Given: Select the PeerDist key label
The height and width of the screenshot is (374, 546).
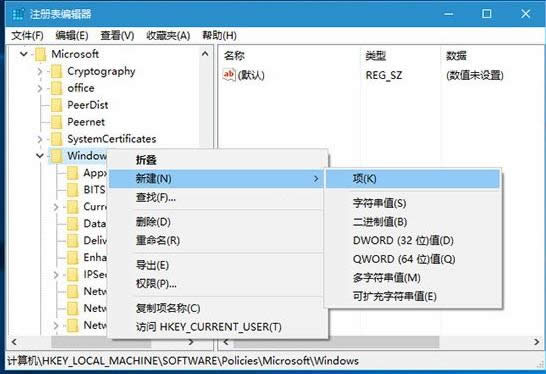Looking at the screenshot, I should click(88, 105).
